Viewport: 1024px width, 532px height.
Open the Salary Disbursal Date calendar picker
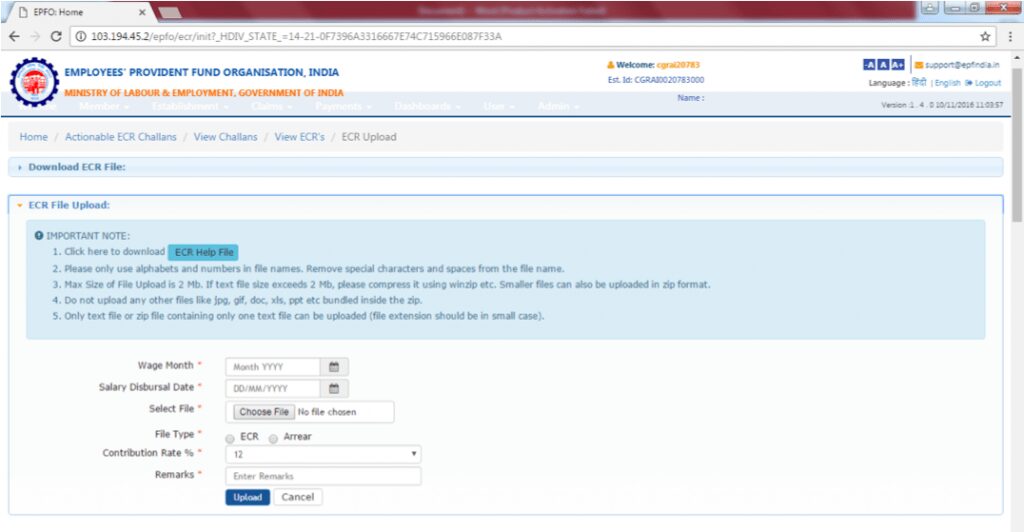pos(334,388)
